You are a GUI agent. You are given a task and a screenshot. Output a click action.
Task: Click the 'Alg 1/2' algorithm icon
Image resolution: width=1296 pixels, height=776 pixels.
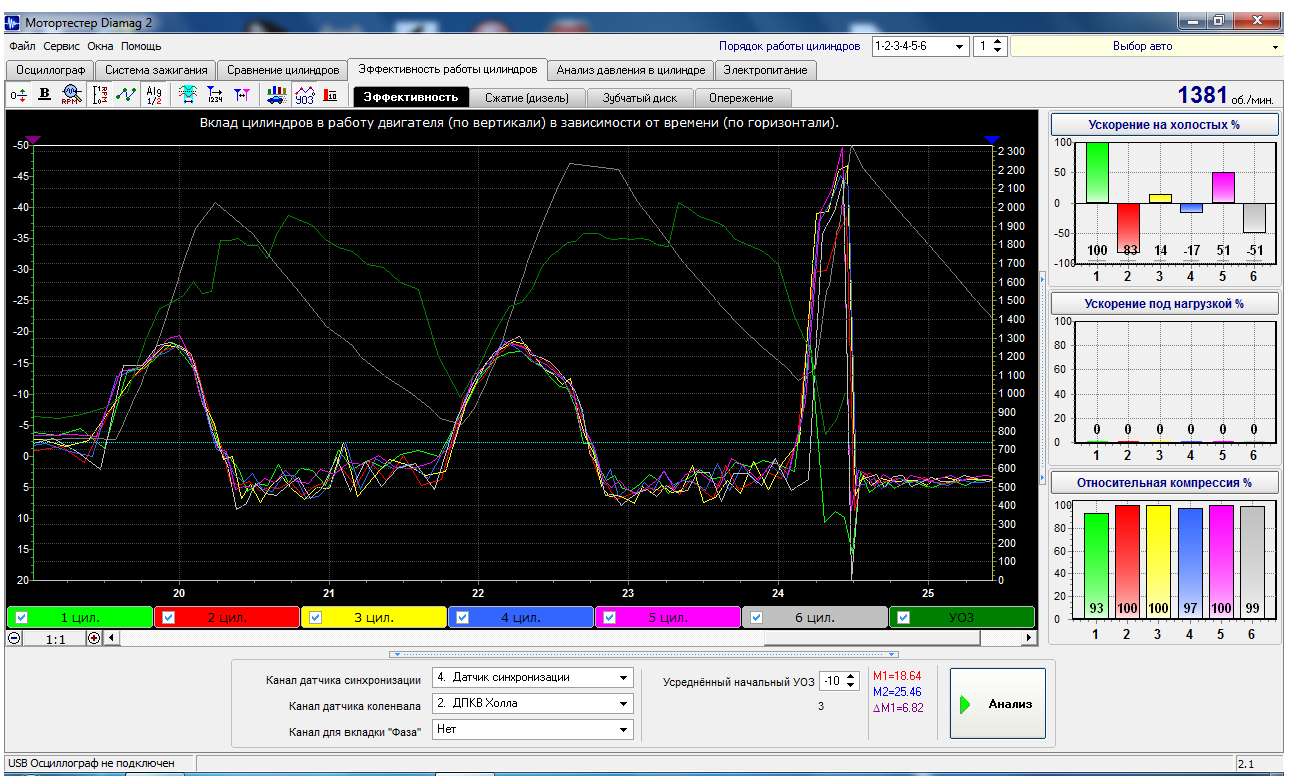[x=153, y=95]
